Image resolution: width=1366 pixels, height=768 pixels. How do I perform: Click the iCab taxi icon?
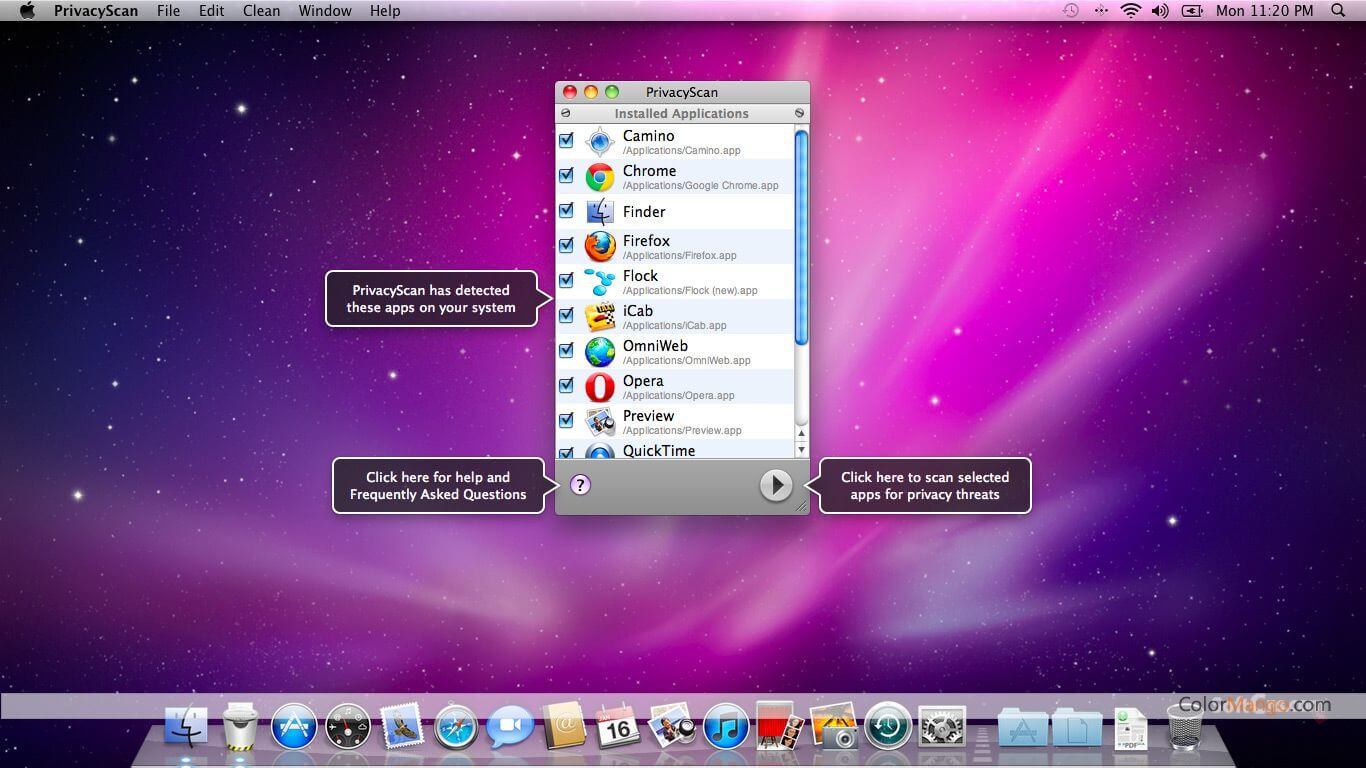[600, 317]
